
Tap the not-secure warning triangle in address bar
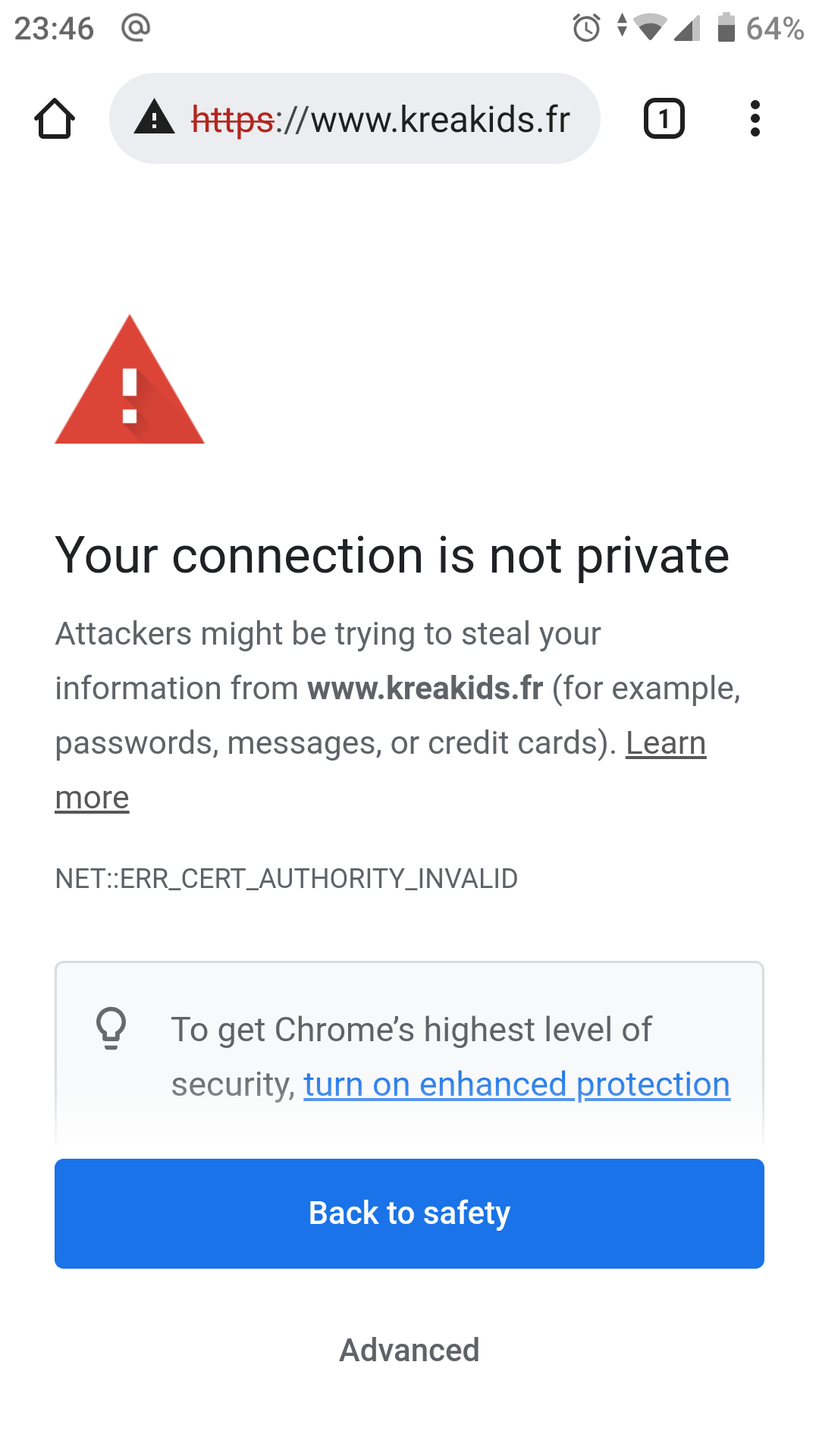click(x=155, y=118)
